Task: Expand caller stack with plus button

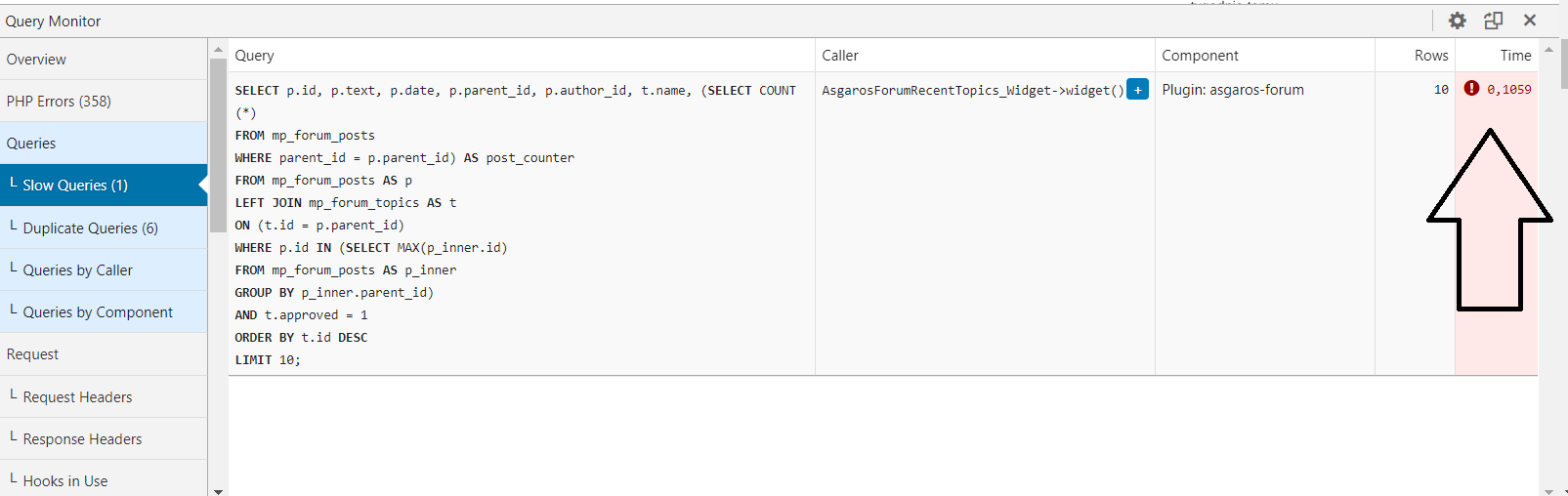Action: (x=1137, y=90)
